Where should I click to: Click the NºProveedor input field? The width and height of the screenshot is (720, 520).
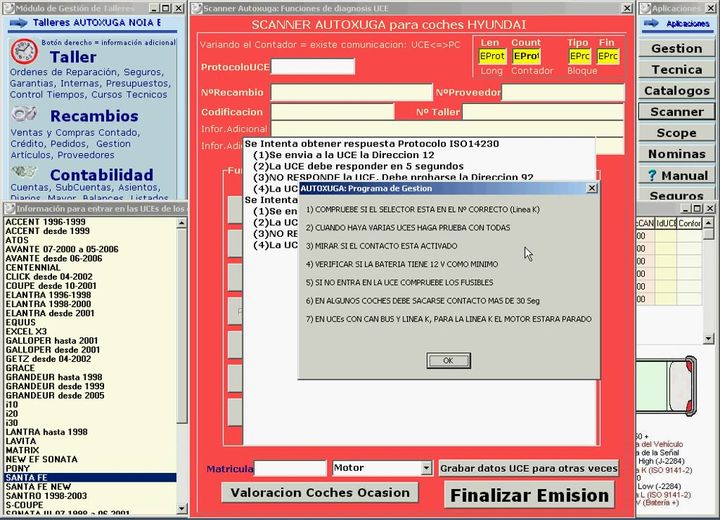563,92
